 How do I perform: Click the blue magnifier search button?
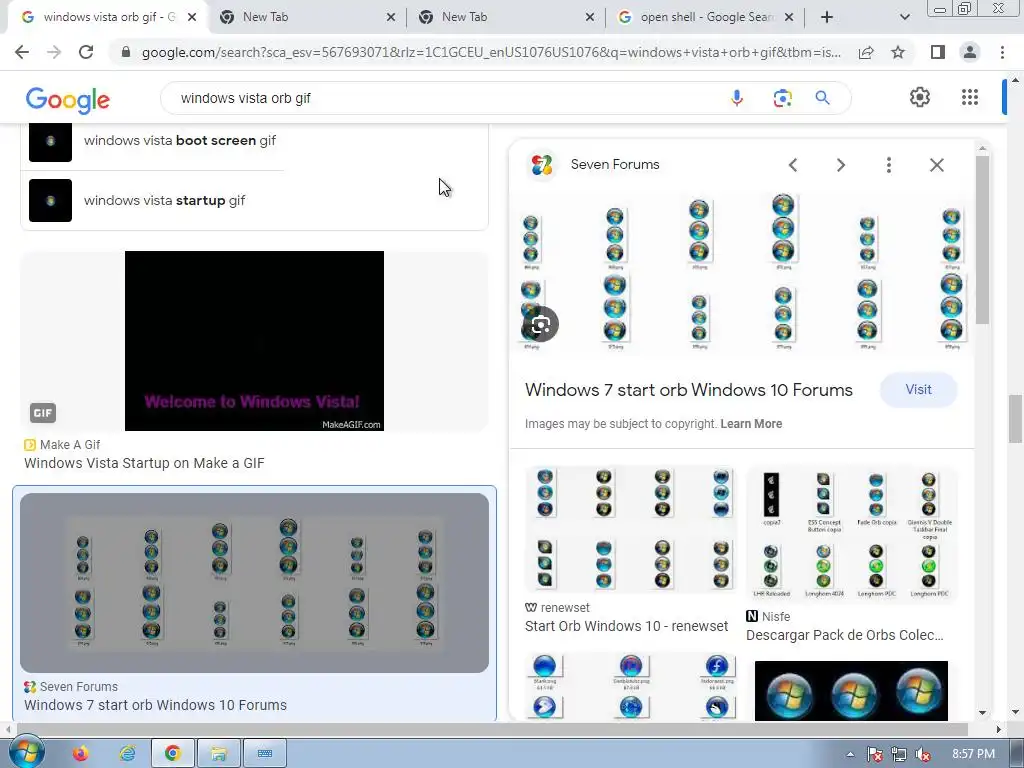822,98
